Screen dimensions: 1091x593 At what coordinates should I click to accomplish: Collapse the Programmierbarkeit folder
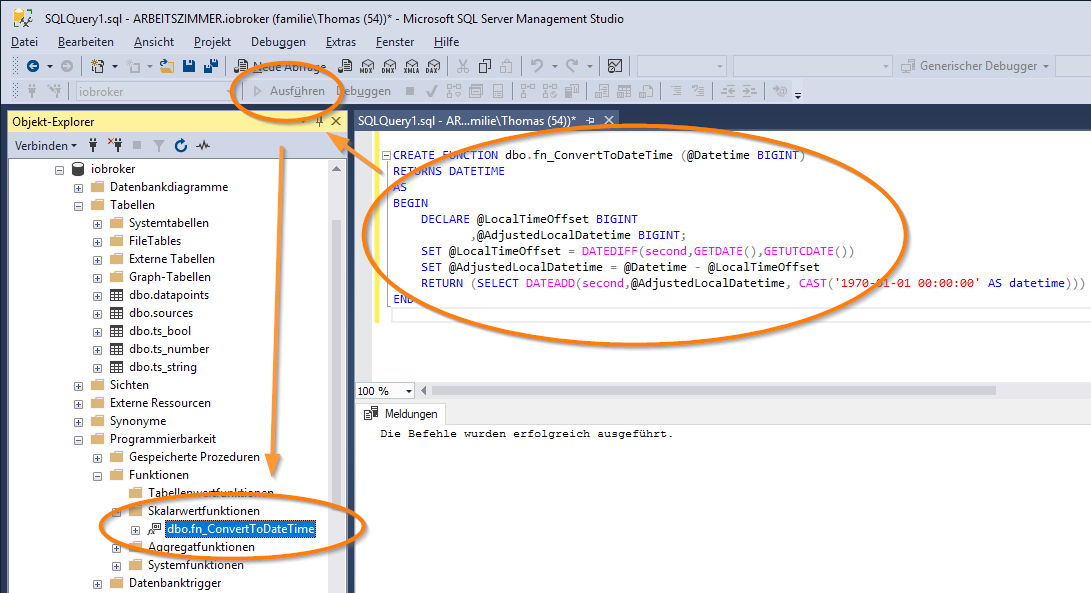tap(79, 440)
